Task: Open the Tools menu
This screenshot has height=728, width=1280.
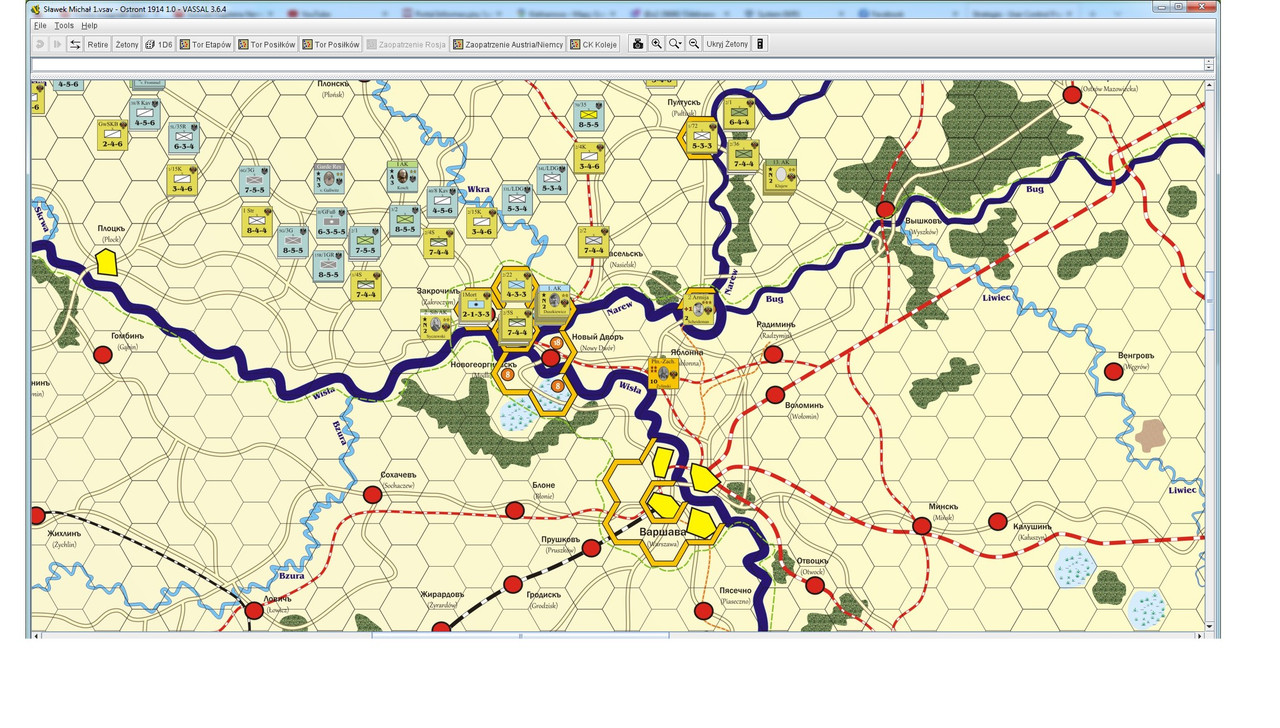Action: click(64, 25)
